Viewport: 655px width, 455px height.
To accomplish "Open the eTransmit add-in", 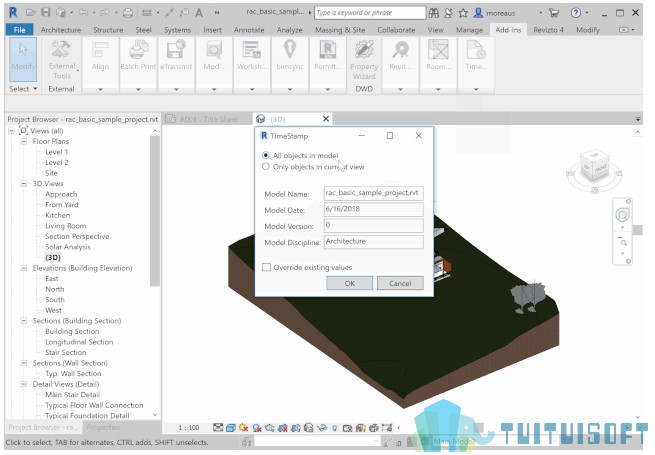I will click(x=176, y=55).
